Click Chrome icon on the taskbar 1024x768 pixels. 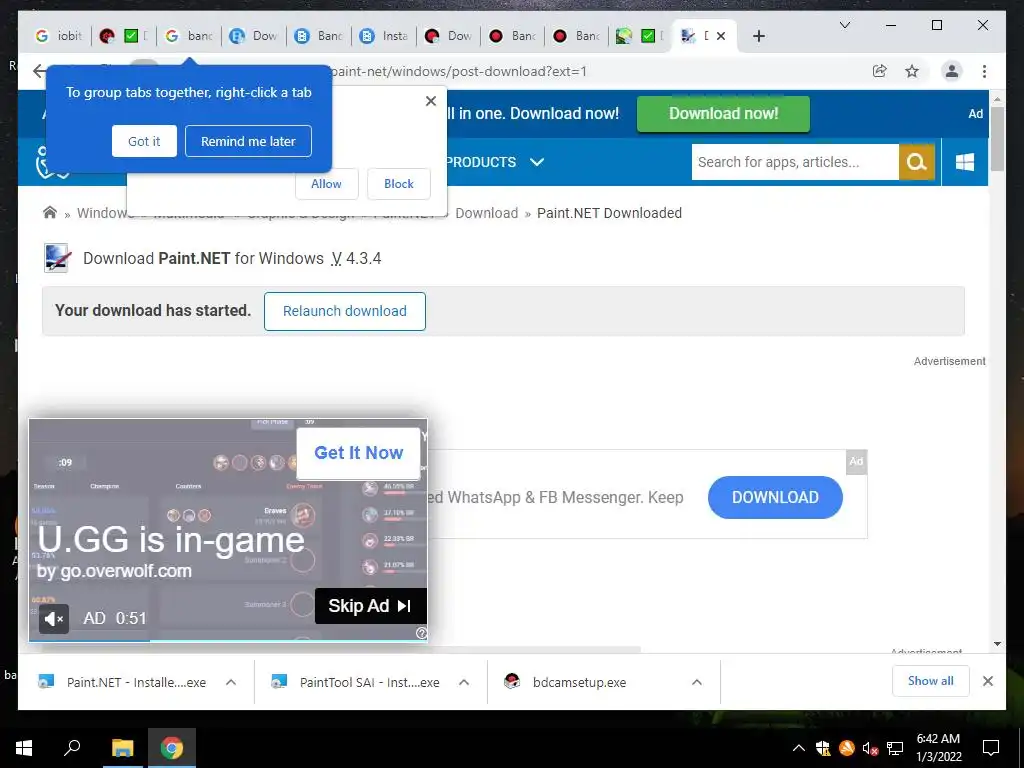172,748
